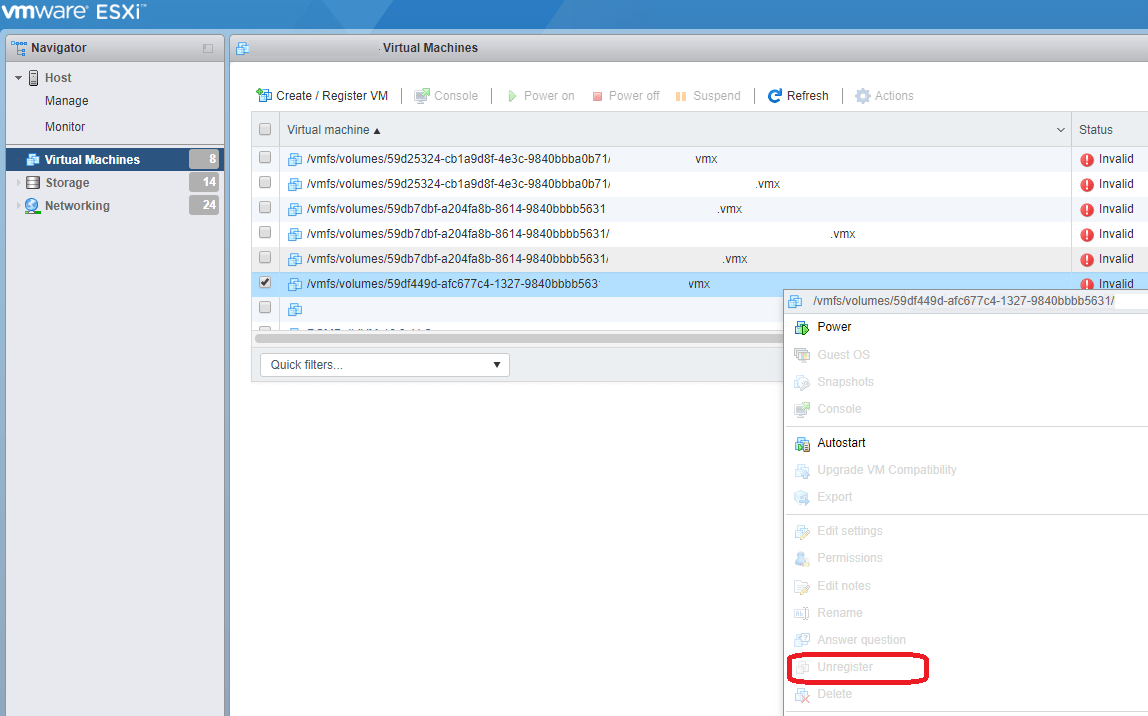
Task: Click the Refresh arrow icon
Action: pos(775,96)
